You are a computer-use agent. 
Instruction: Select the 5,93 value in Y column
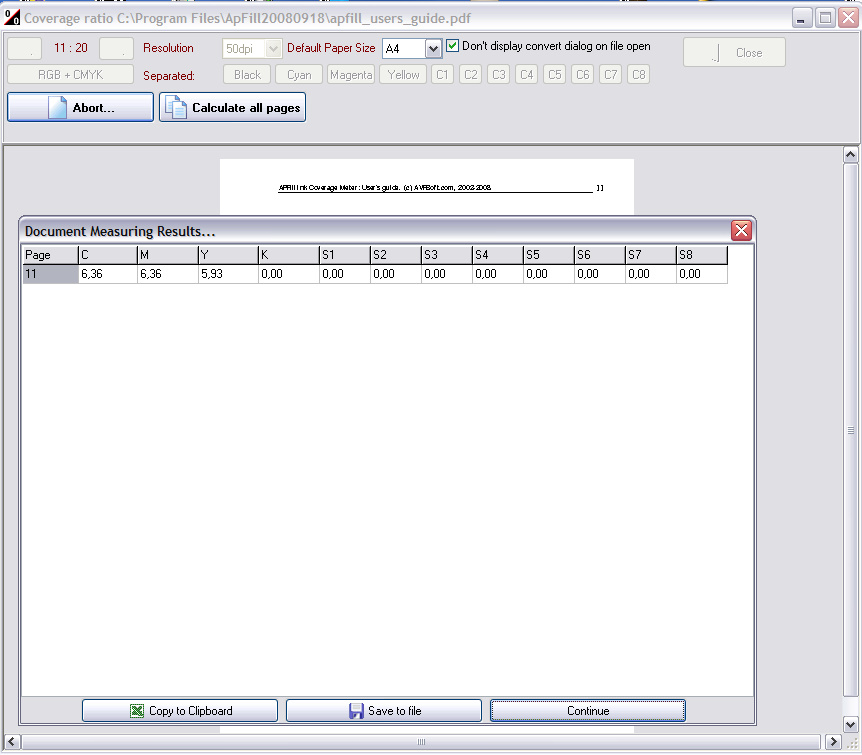pyautogui.click(x=228, y=274)
